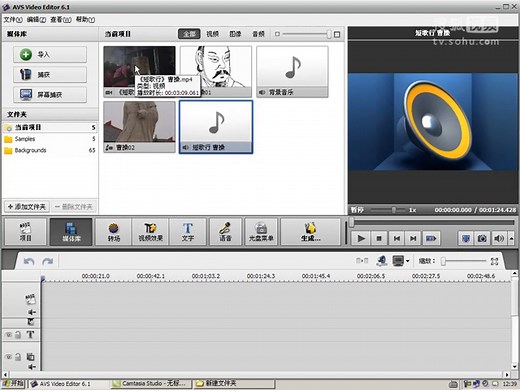
Task: Open the 媒体库 media library section
Action: pos(71,232)
